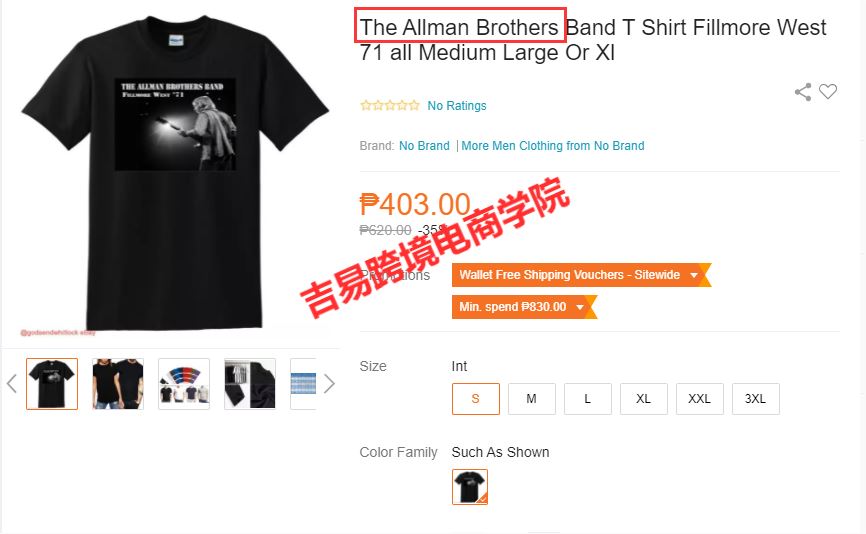Expand Min. spend ₱830.00 voucher dropdown
Screen dimensions: 866x534
click(524, 307)
